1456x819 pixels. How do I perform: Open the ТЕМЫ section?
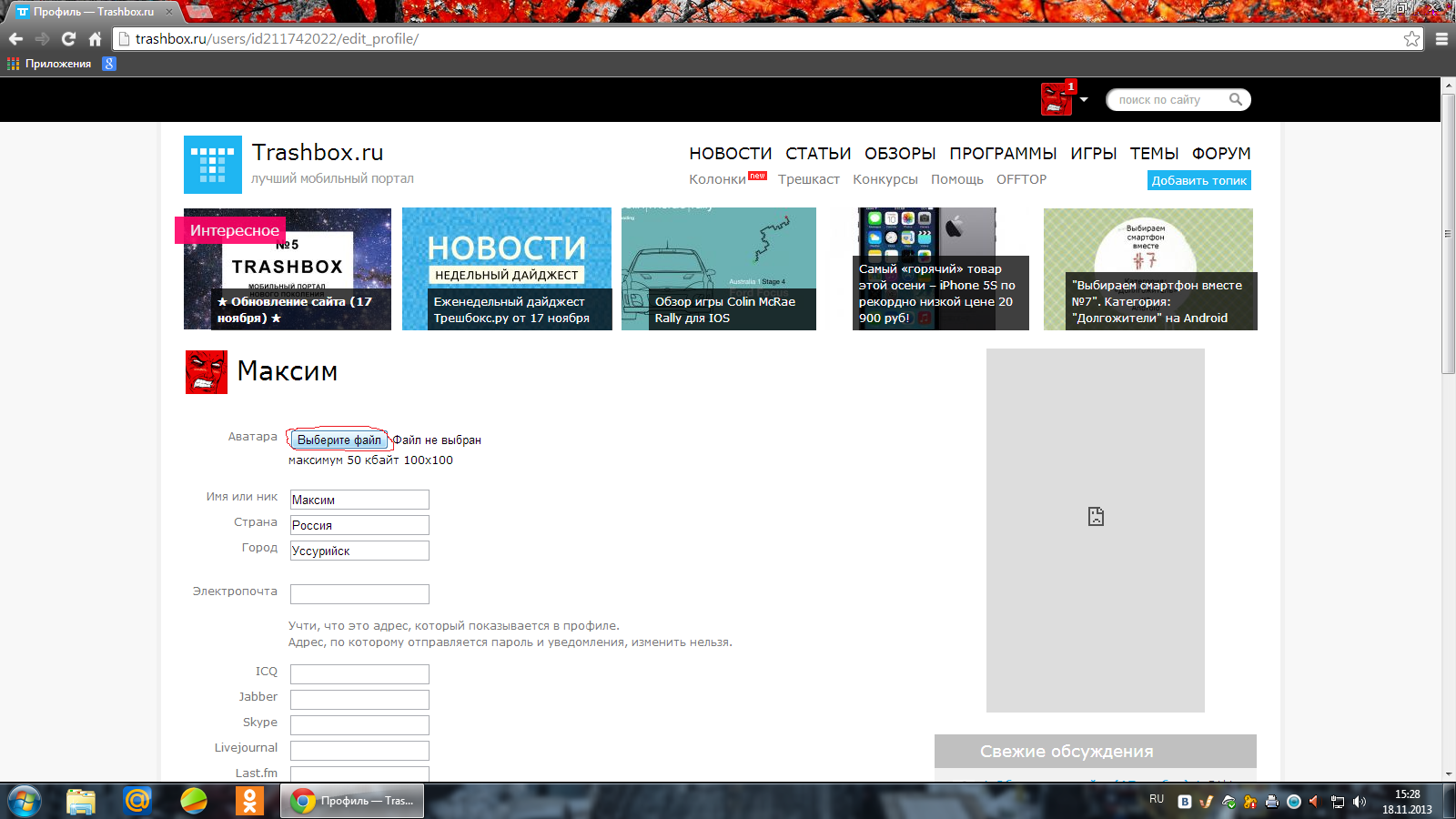[1154, 154]
